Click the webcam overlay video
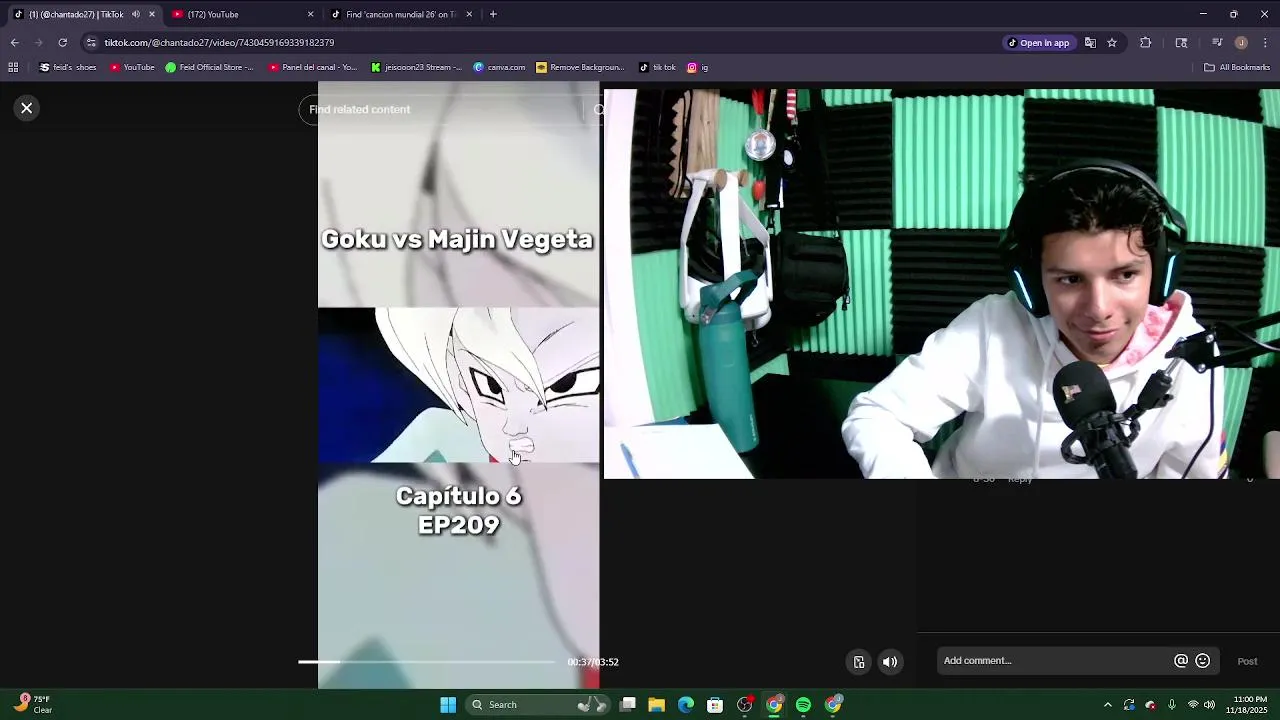 click(x=941, y=284)
